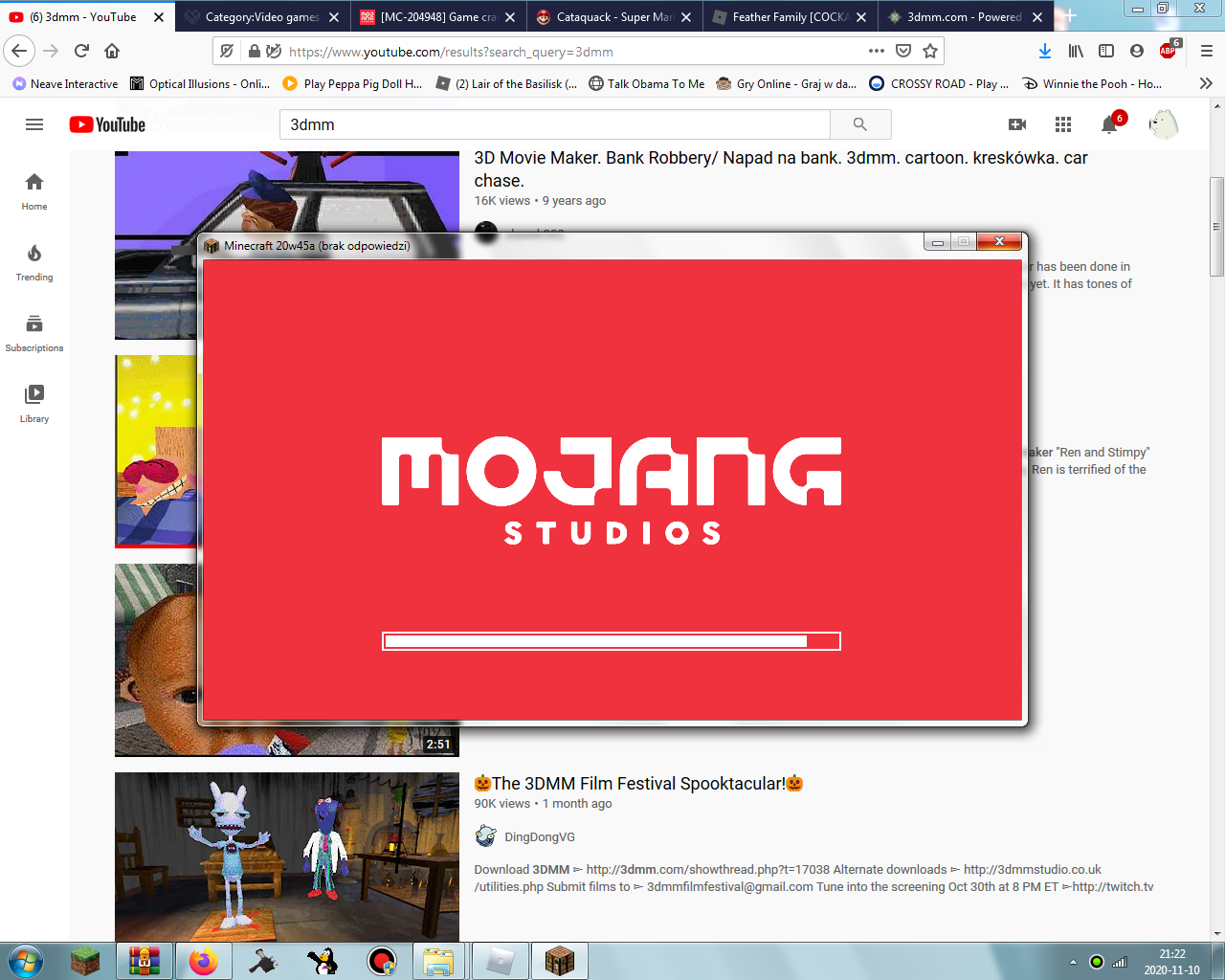Open the Winnie the Pooh bookmark

pos(1092,83)
